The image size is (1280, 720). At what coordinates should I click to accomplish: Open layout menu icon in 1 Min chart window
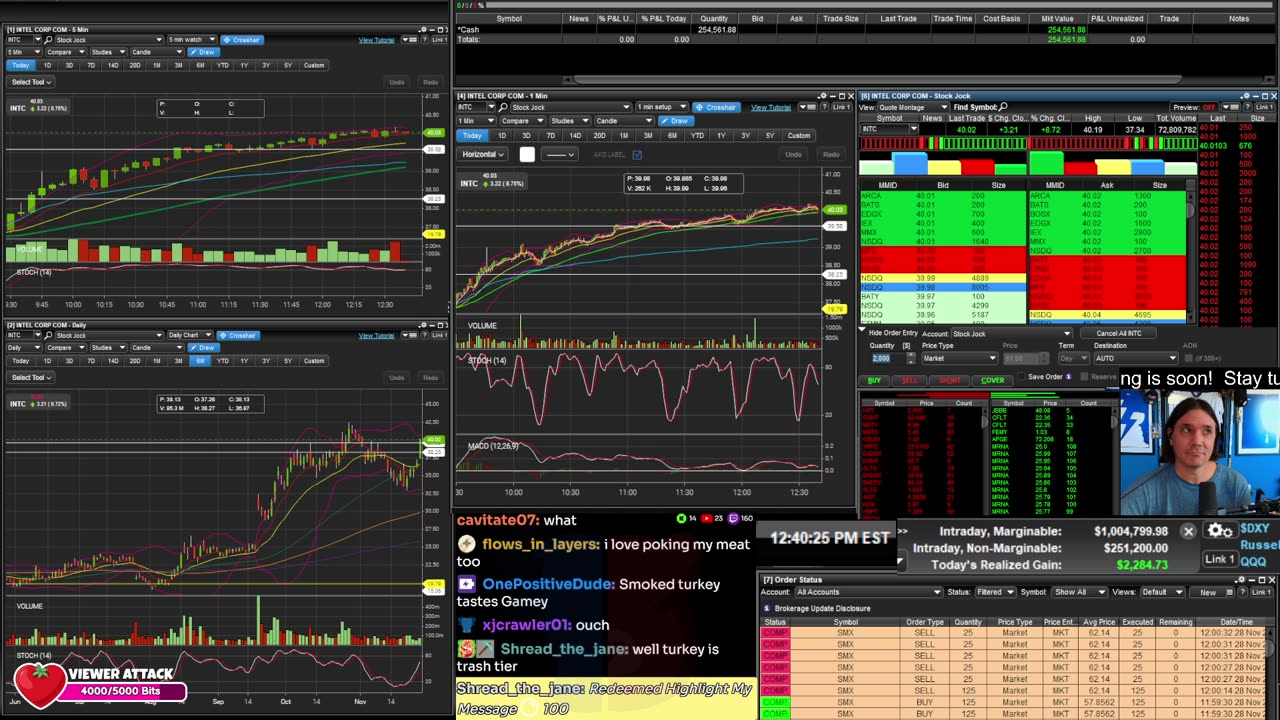pos(808,107)
